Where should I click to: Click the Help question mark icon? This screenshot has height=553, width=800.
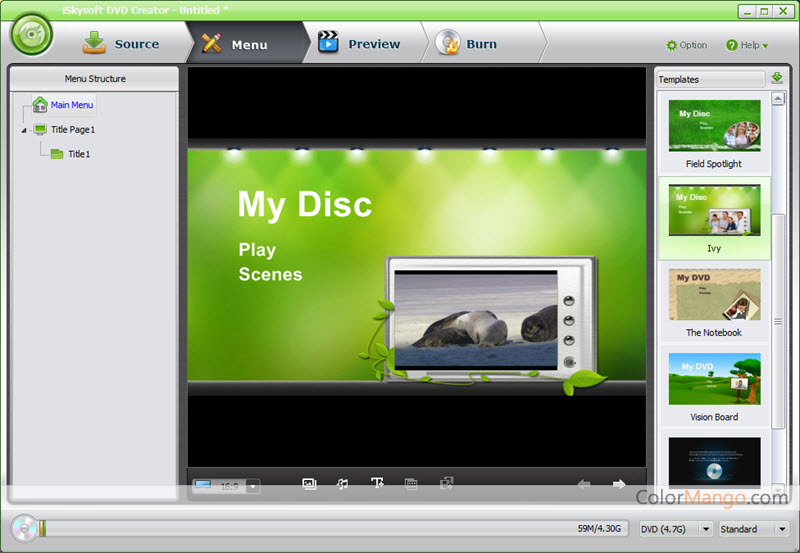(731, 45)
